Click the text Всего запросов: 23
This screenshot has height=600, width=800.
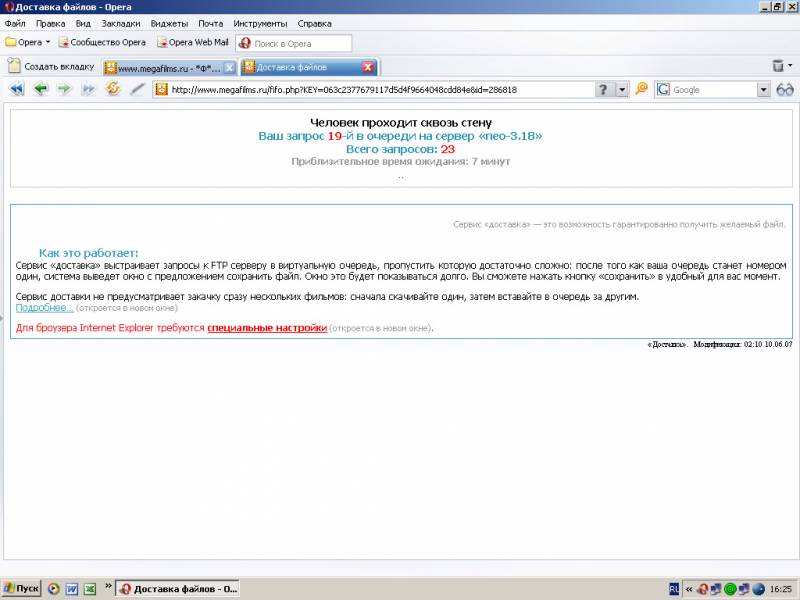[x=401, y=149]
